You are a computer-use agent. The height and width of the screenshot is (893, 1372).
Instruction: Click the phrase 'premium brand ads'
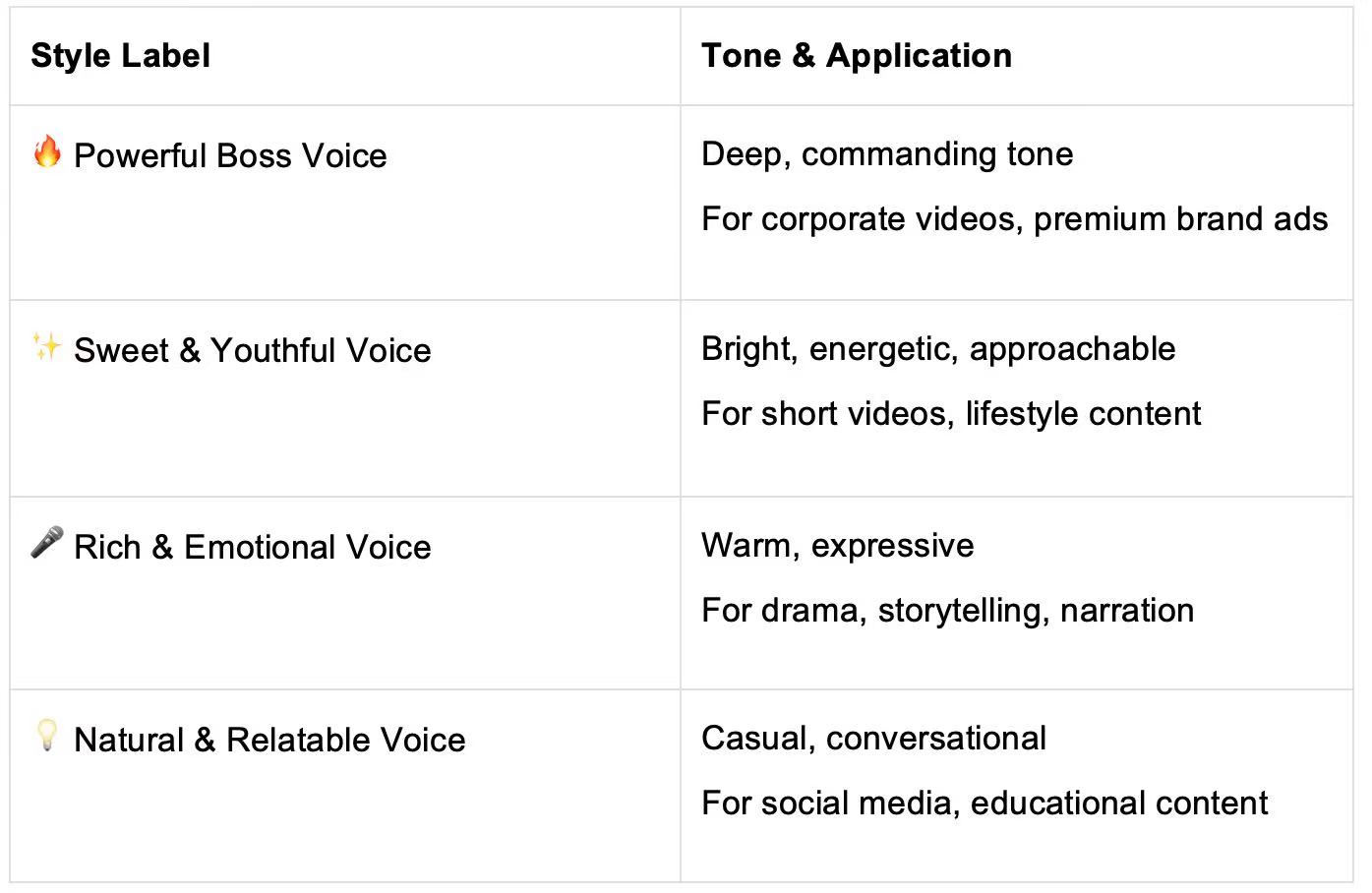(x=1180, y=219)
